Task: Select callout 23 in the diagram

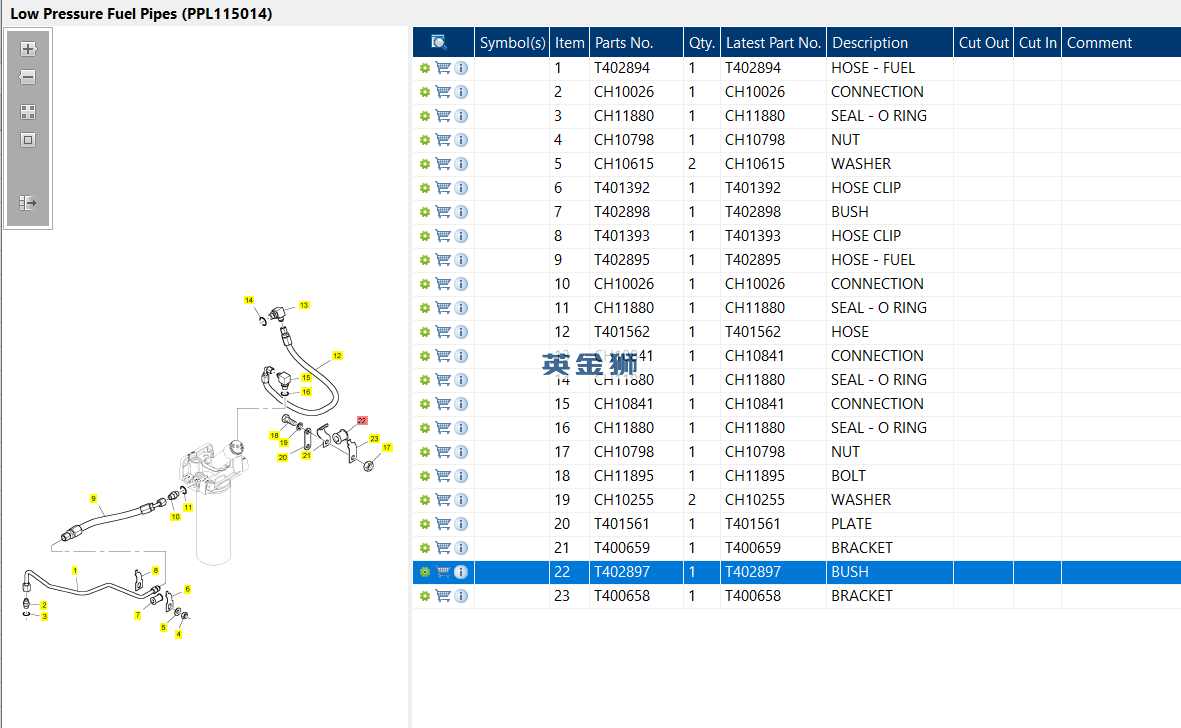Action: [x=374, y=438]
